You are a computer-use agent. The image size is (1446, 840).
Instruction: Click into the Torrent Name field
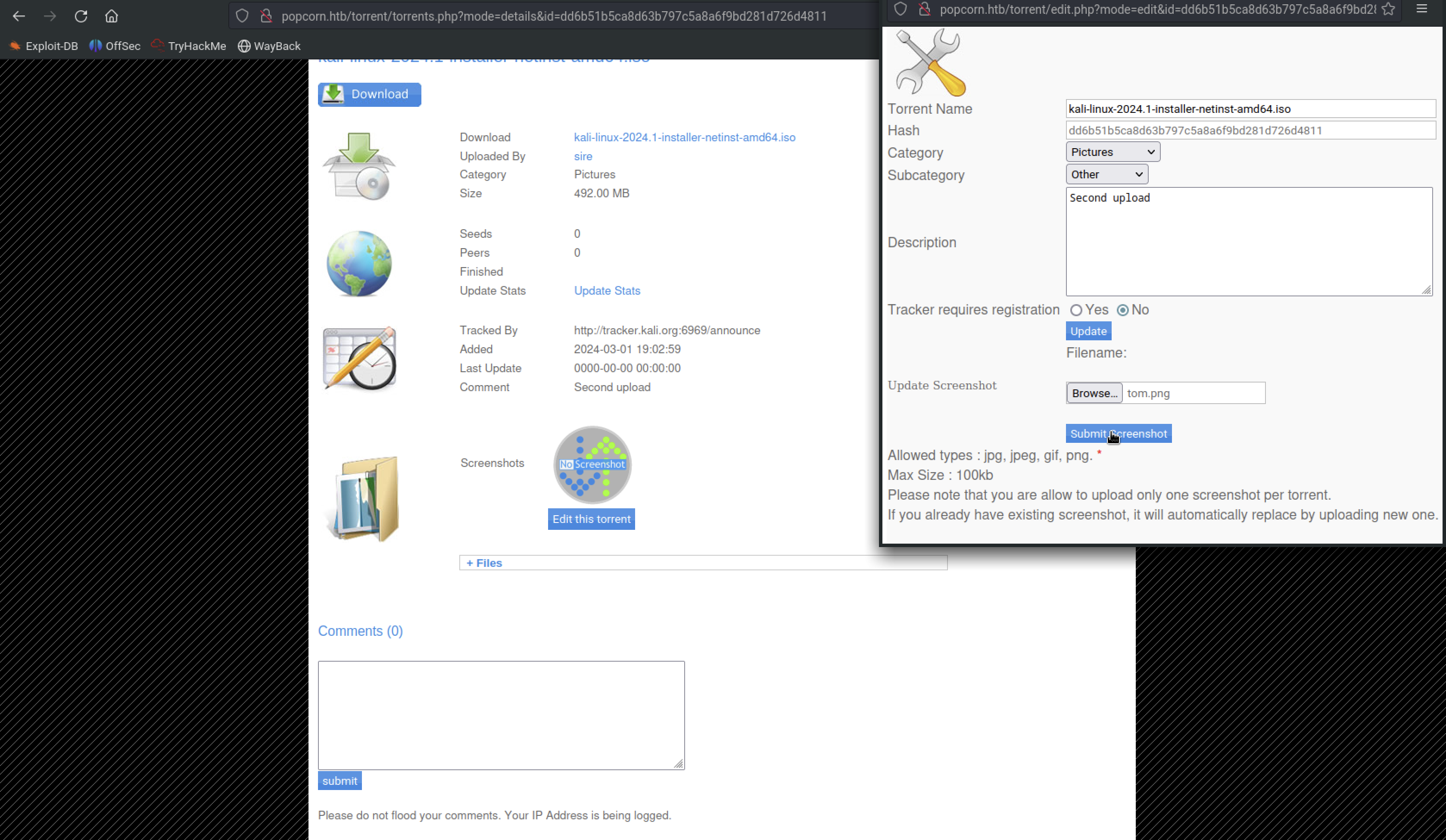(x=1251, y=109)
